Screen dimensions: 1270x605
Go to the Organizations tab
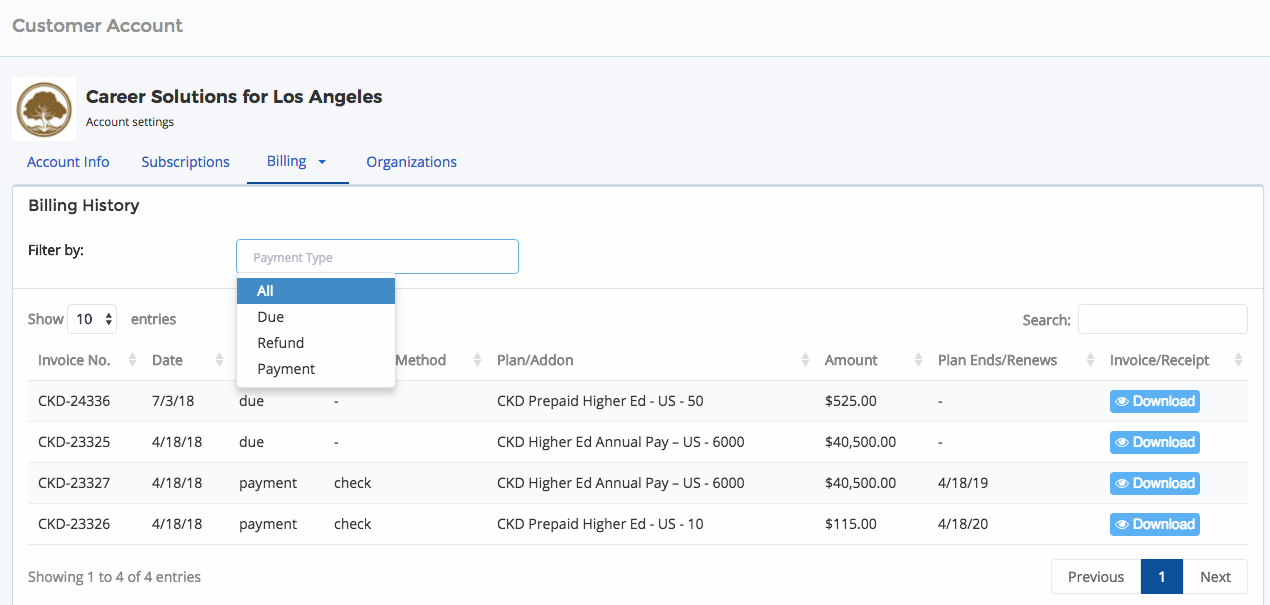411,162
